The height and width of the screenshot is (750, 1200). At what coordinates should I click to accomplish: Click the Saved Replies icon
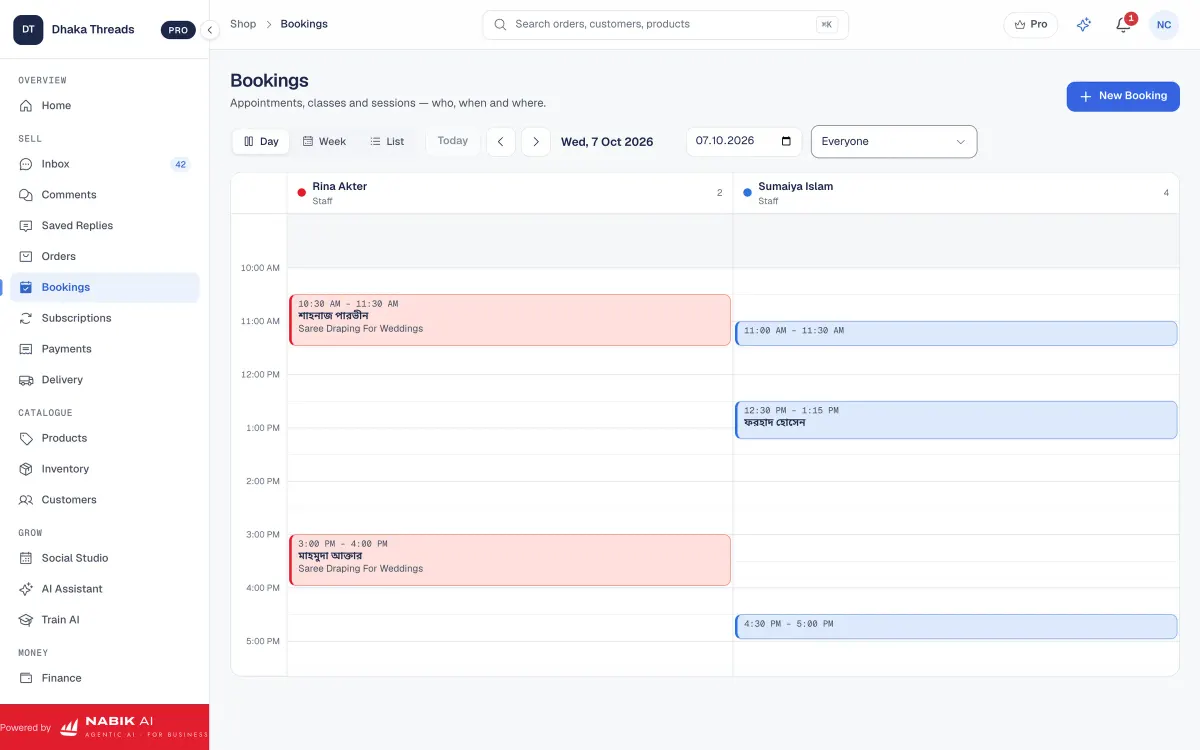[26, 226]
